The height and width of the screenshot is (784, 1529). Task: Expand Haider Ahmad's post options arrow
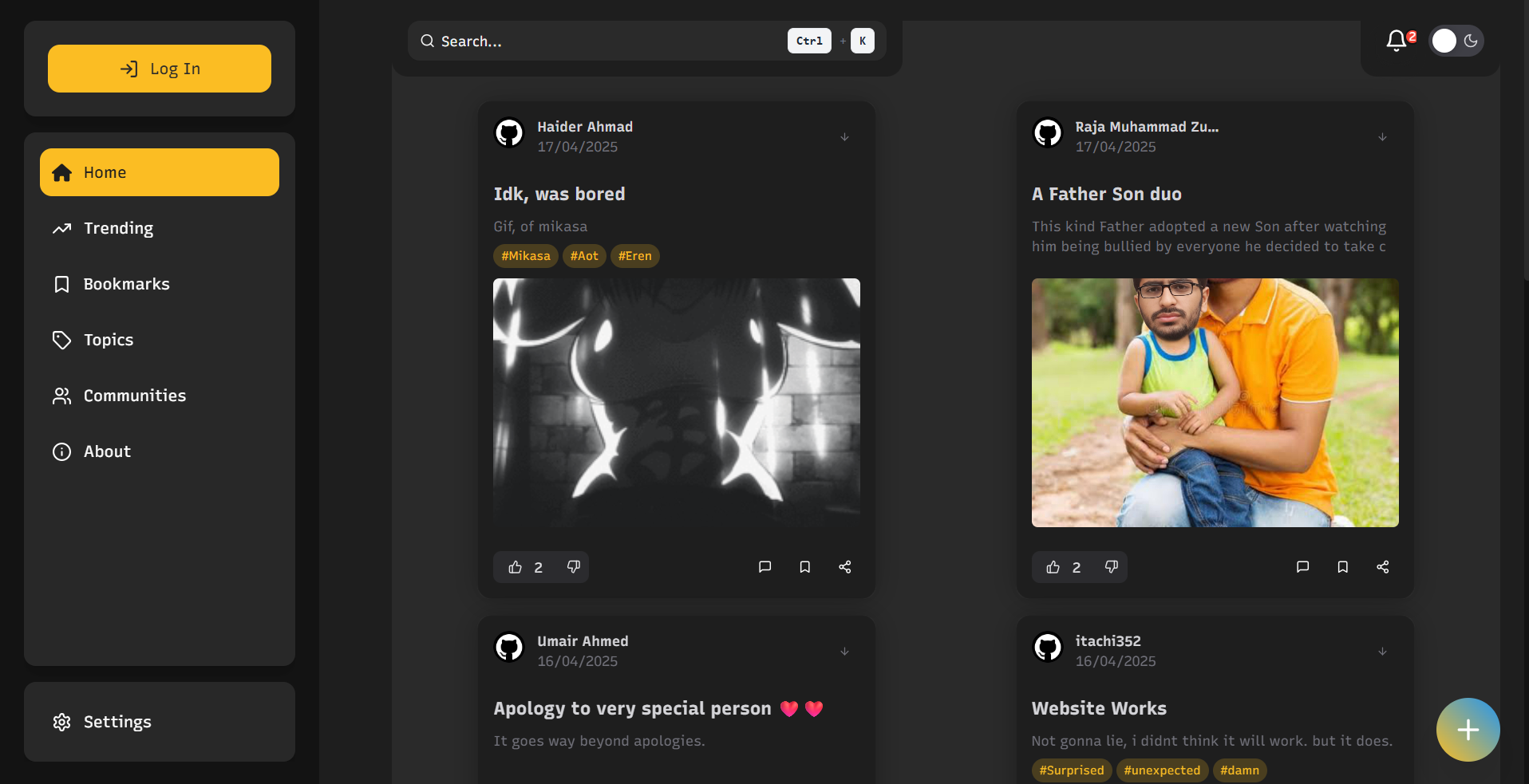pyautogui.click(x=844, y=137)
